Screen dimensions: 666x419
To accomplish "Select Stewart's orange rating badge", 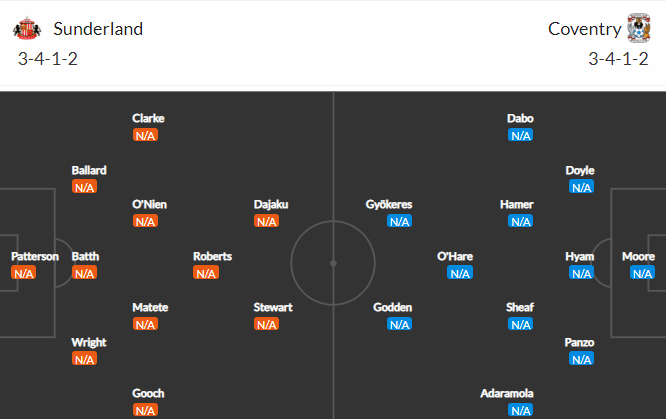I will point(267,325).
